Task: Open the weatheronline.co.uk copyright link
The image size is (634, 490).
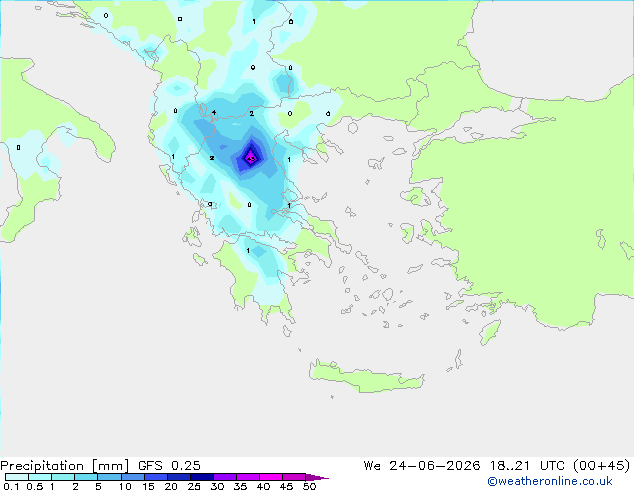Action: tap(550, 481)
